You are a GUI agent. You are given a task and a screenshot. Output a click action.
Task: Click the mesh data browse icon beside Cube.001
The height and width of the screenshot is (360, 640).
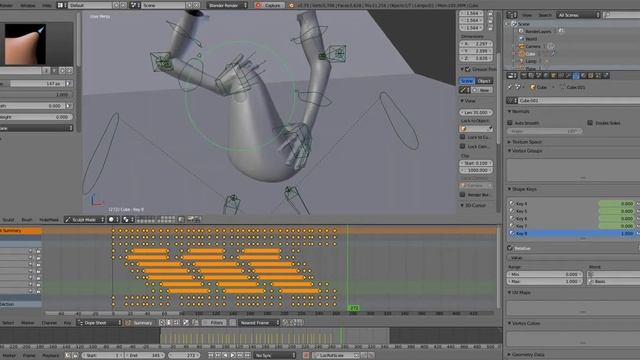coord(512,100)
